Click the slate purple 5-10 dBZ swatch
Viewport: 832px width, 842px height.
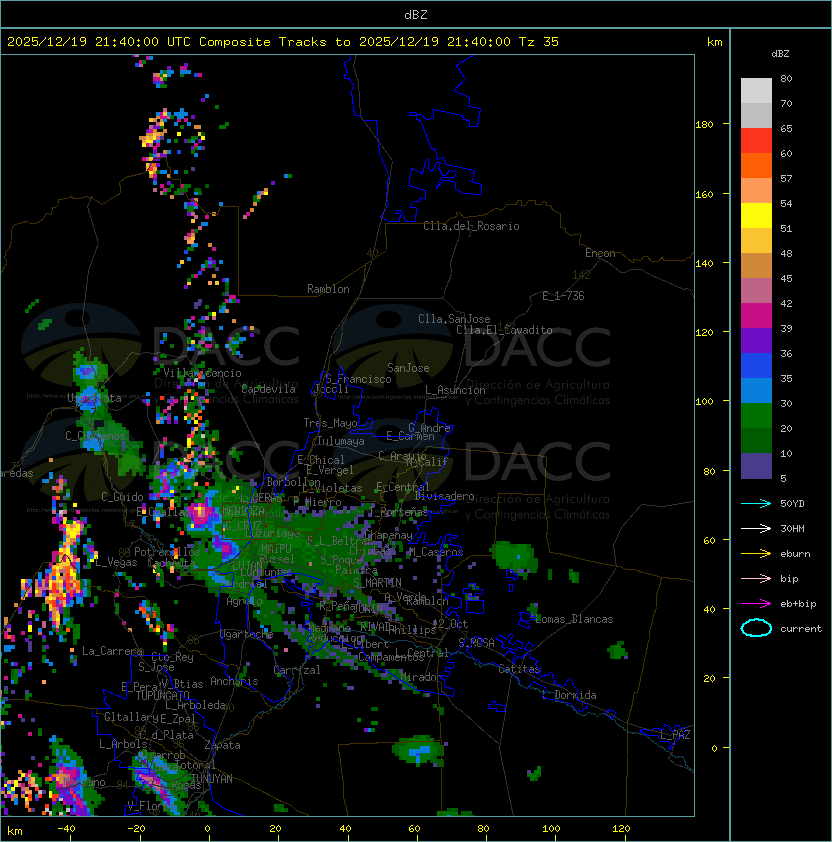click(756, 466)
